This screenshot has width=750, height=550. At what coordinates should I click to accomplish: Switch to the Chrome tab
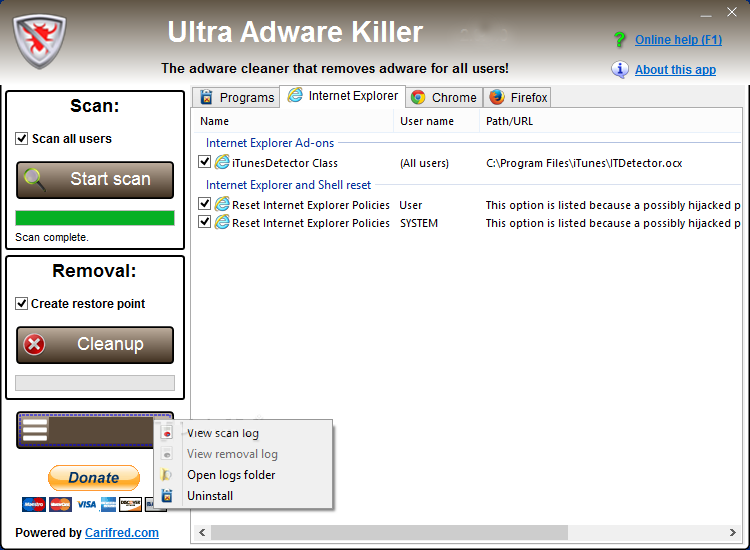[x=444, y=98]
